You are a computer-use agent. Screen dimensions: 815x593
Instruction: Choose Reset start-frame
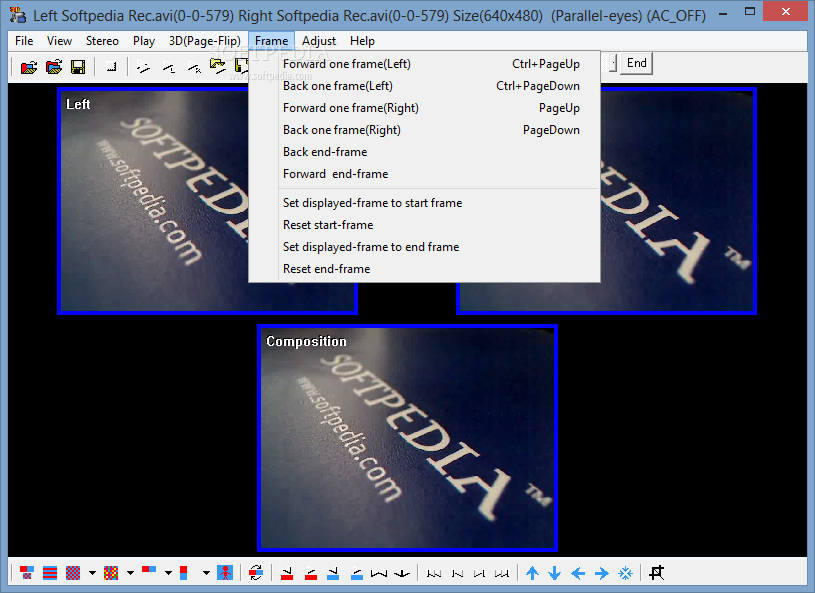click(425, 225)
